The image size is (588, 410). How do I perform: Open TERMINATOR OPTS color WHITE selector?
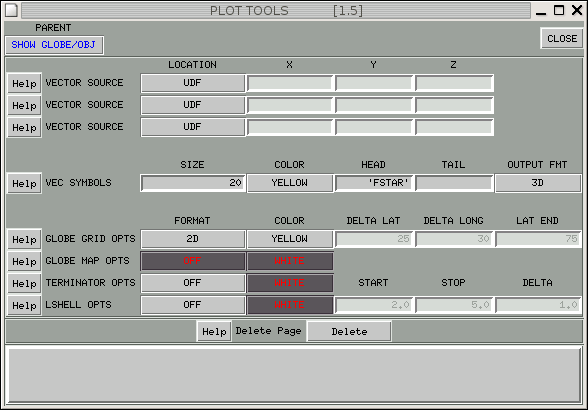click(x=290, y=283)
